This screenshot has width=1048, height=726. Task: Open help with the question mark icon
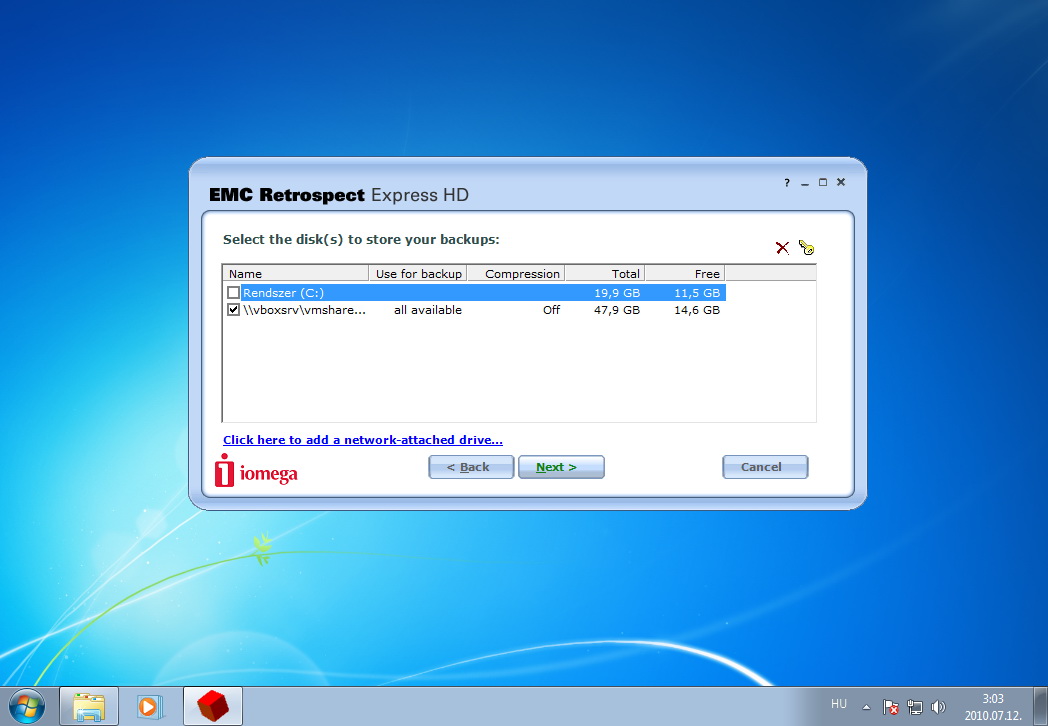pos(787,183)
